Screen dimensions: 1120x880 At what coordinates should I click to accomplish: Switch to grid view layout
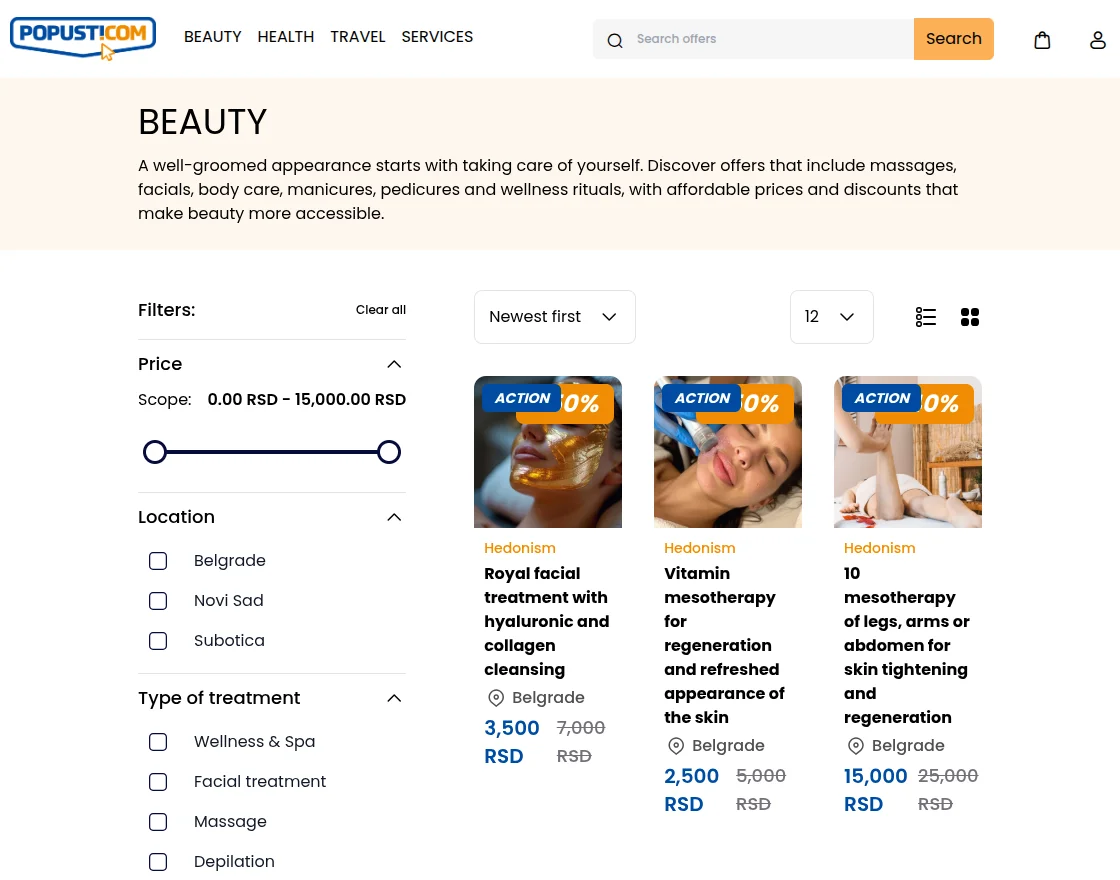[970, 317]
